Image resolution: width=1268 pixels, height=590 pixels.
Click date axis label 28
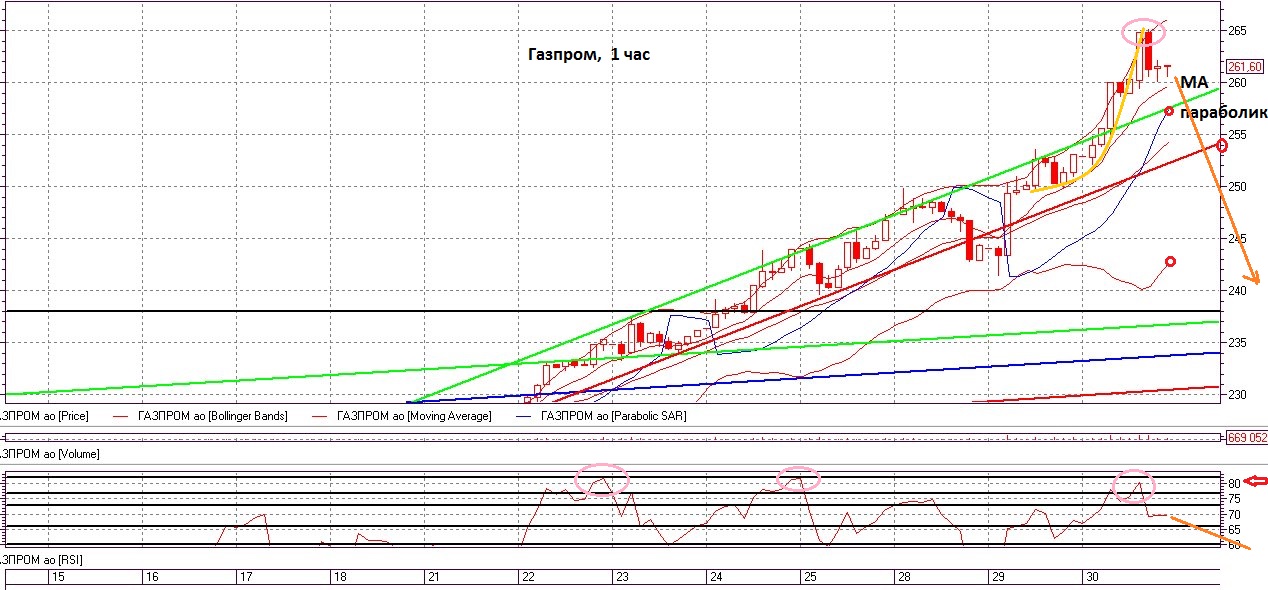(904, 577)
